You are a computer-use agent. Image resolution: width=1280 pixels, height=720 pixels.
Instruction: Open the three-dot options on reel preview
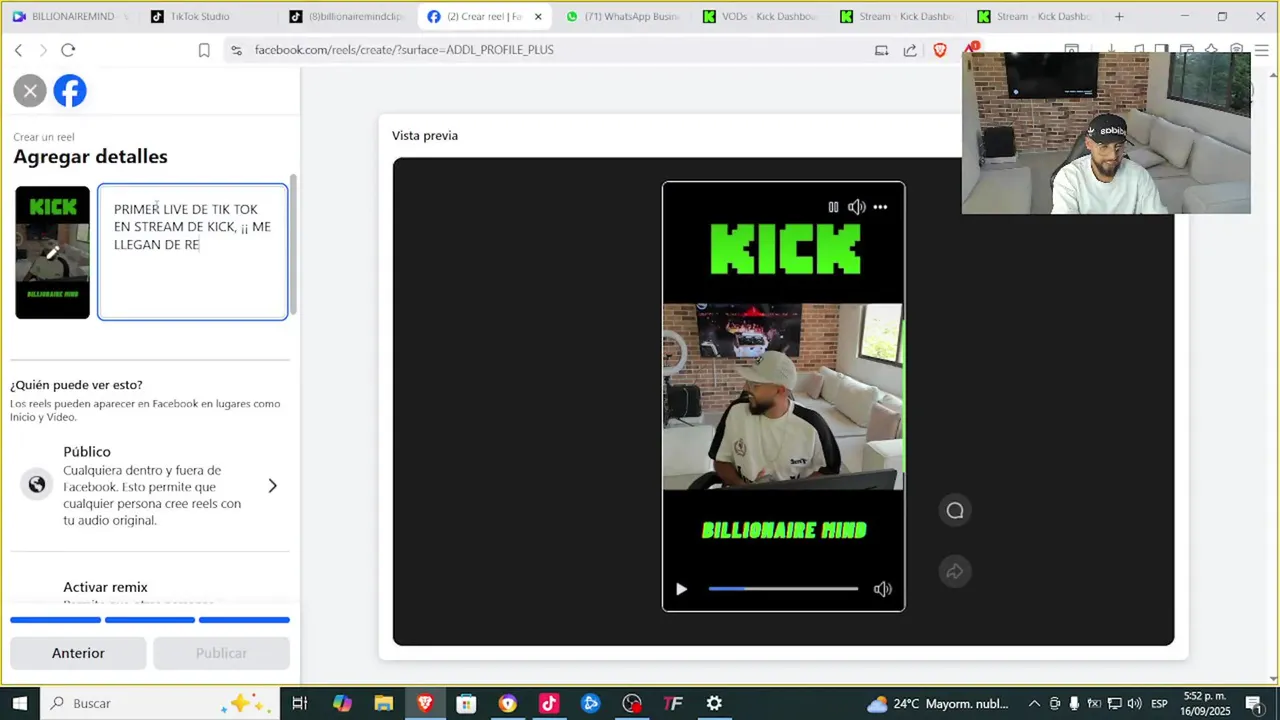pyautogui.click(x=880, y=207)
